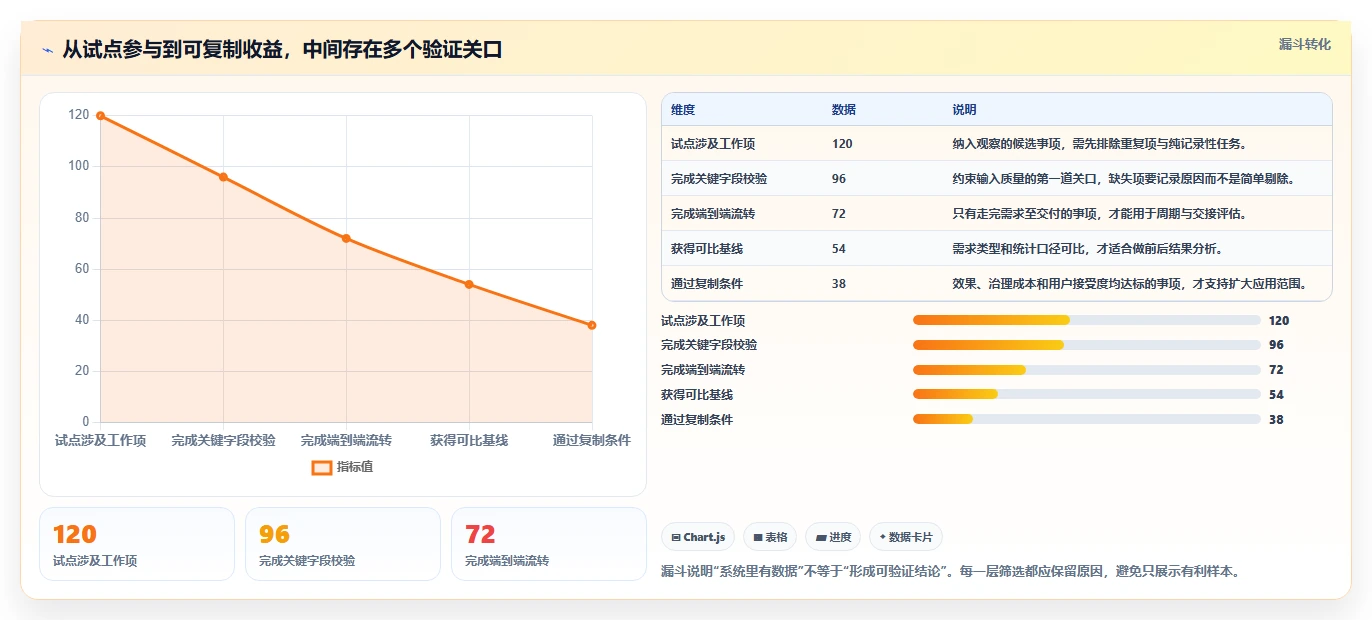The height and width of the screenshot is (620, 1372).
Task: Open the 120 试点涉及工作项 stat card
Action: click(x=137, y=544)
